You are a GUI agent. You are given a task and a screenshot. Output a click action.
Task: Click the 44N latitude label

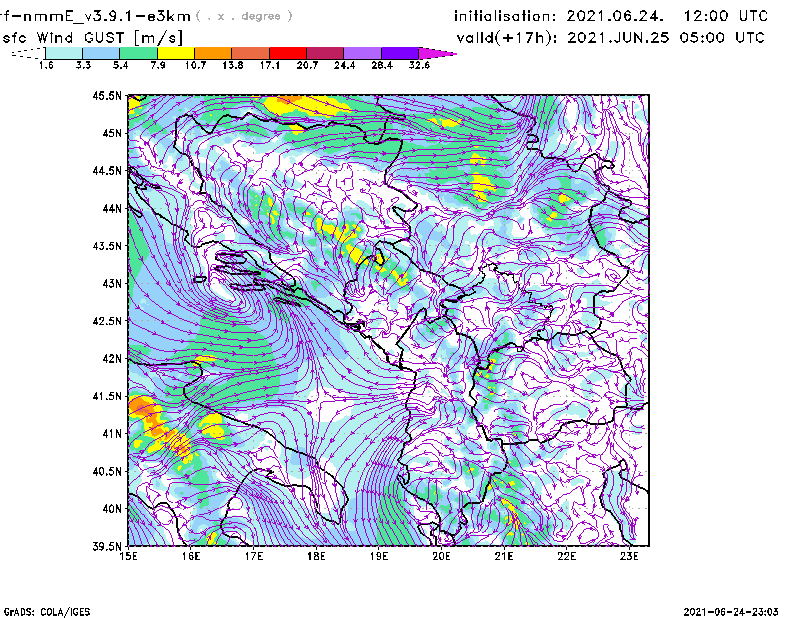point(112,208)
